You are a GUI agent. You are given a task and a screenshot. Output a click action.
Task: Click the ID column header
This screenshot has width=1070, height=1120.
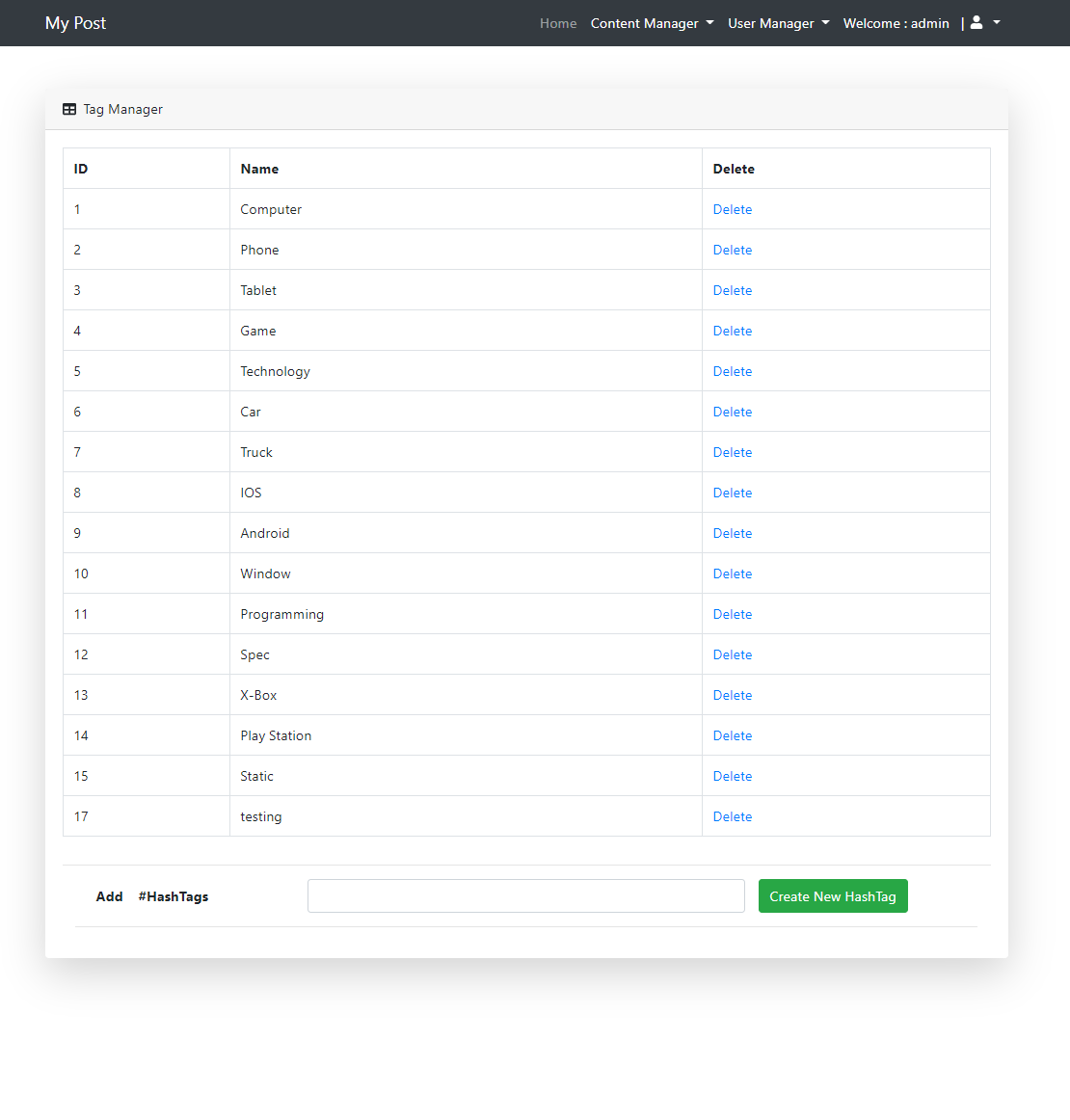147,169
